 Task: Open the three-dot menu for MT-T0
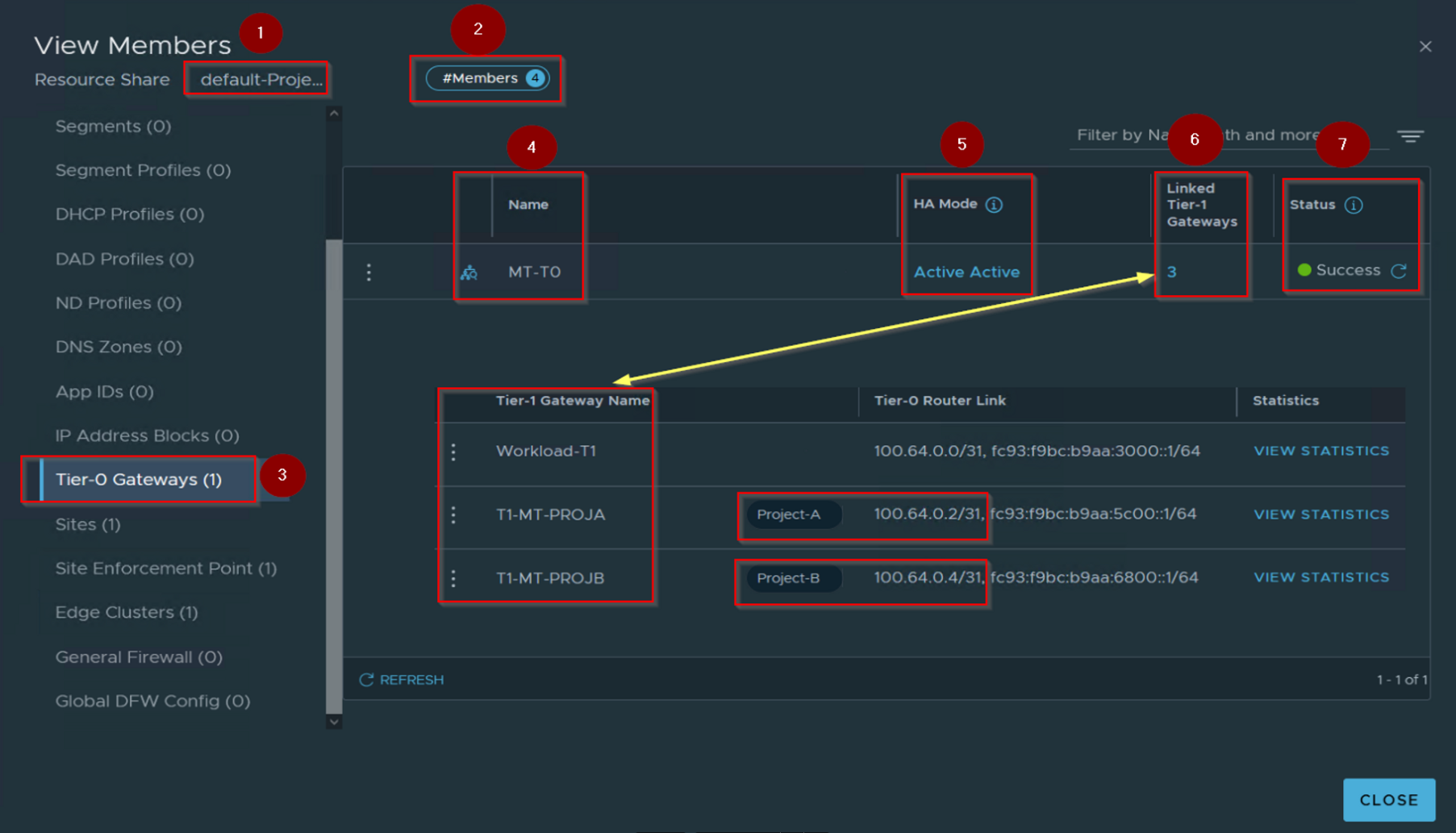pyautogui.click(x=369, y=273)
